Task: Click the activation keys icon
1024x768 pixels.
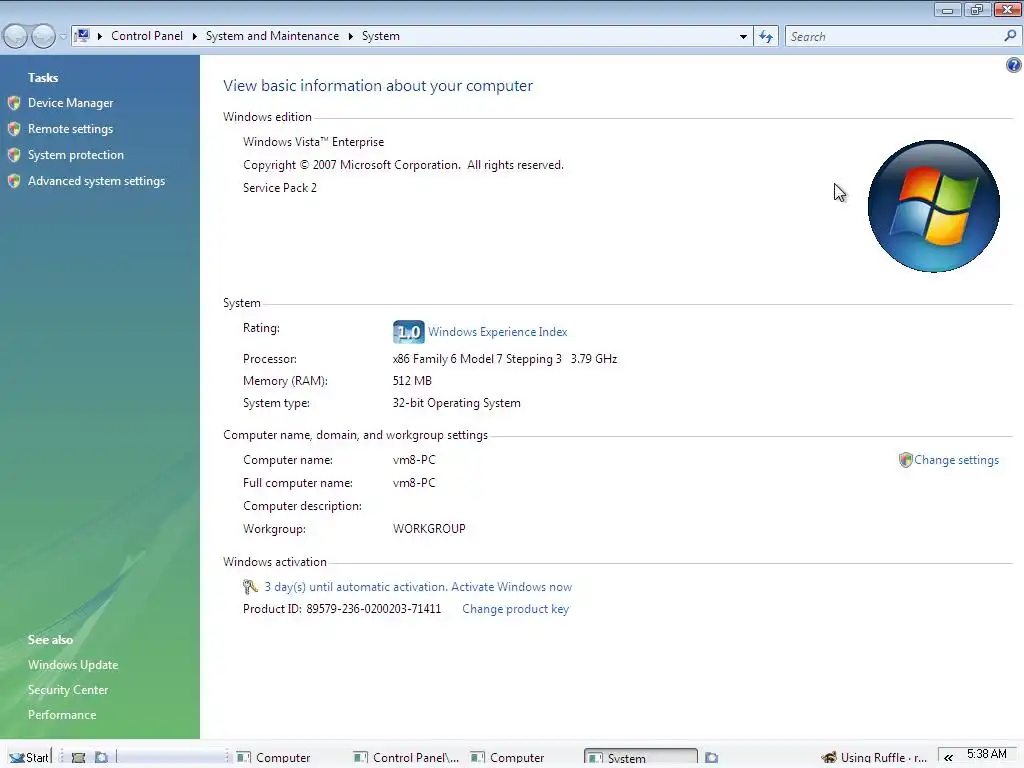Action: point(250,586)
